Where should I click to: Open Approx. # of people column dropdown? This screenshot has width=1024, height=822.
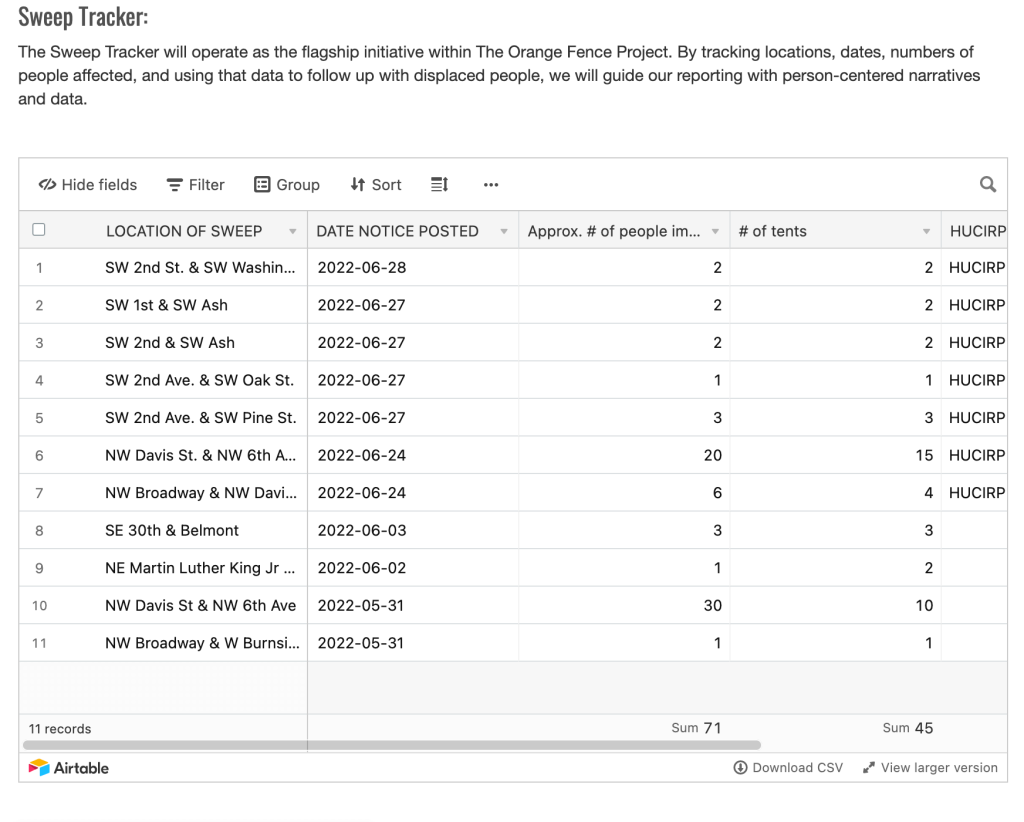(x=715, y=231)
